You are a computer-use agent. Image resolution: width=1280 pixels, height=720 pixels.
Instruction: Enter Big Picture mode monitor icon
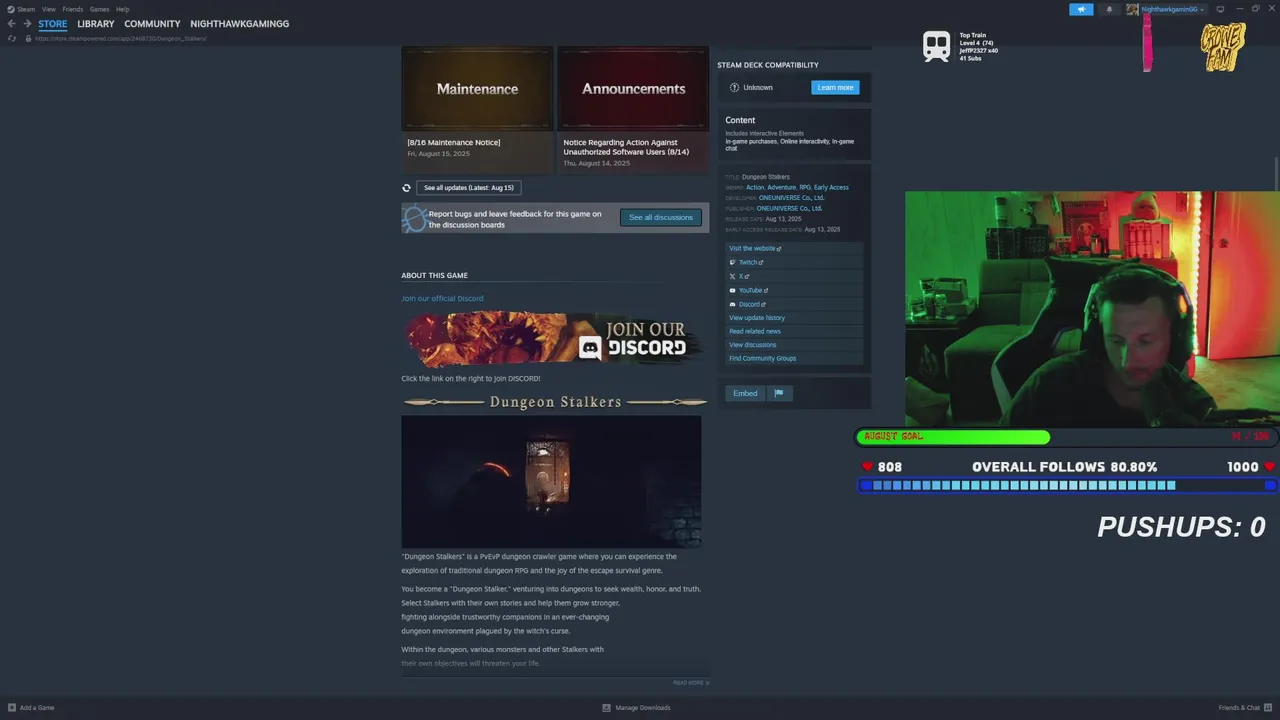1220,9
